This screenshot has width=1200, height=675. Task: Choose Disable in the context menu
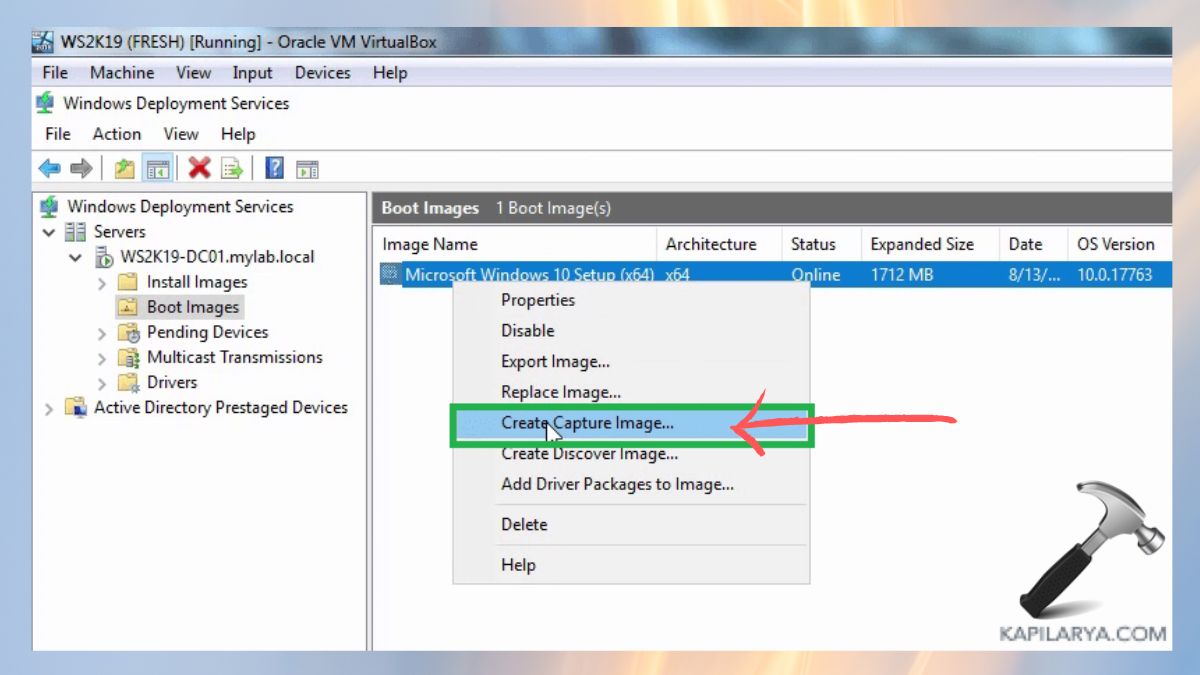pyautogui.click(x=631, y=330)
